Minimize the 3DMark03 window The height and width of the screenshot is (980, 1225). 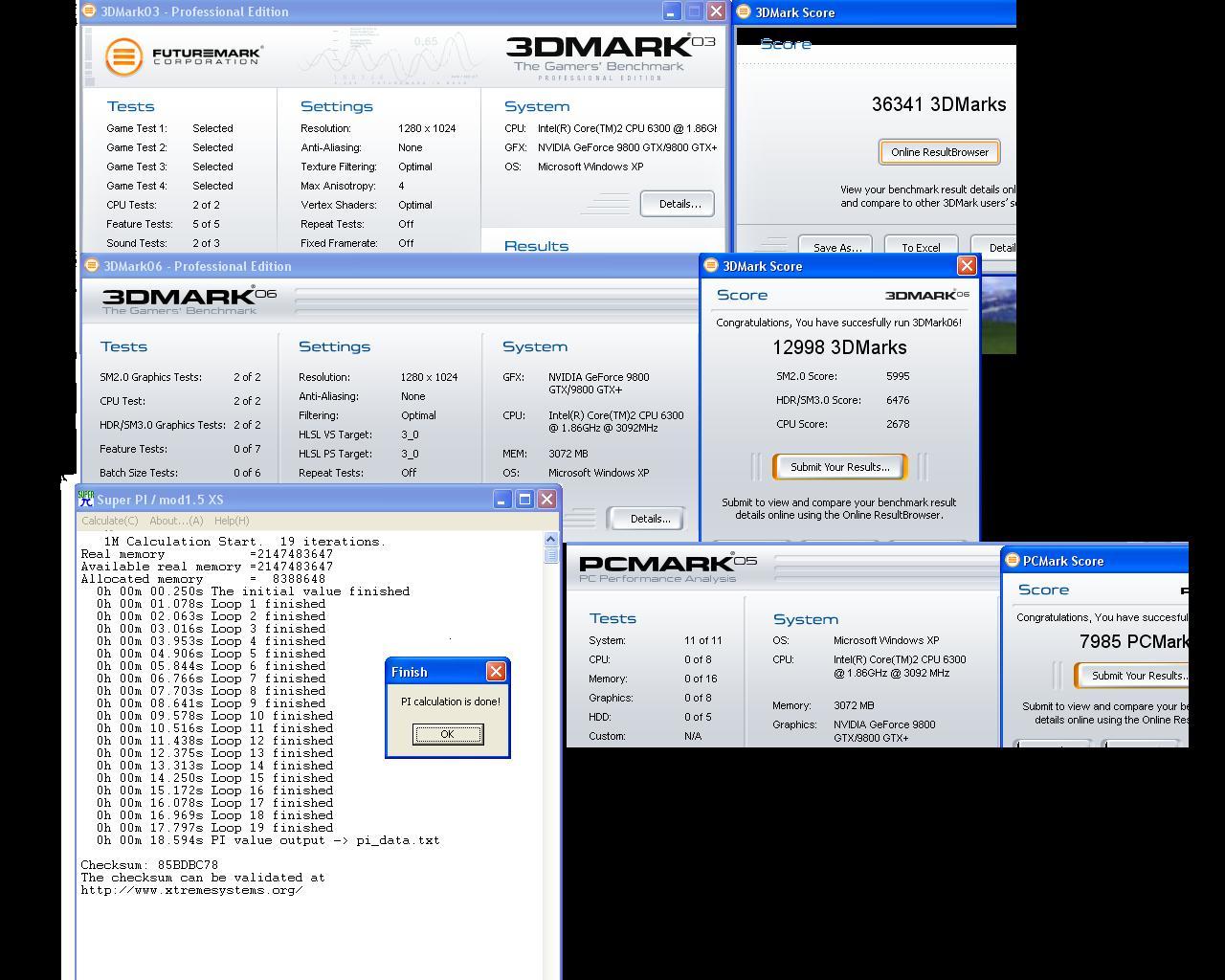point(672,11)
